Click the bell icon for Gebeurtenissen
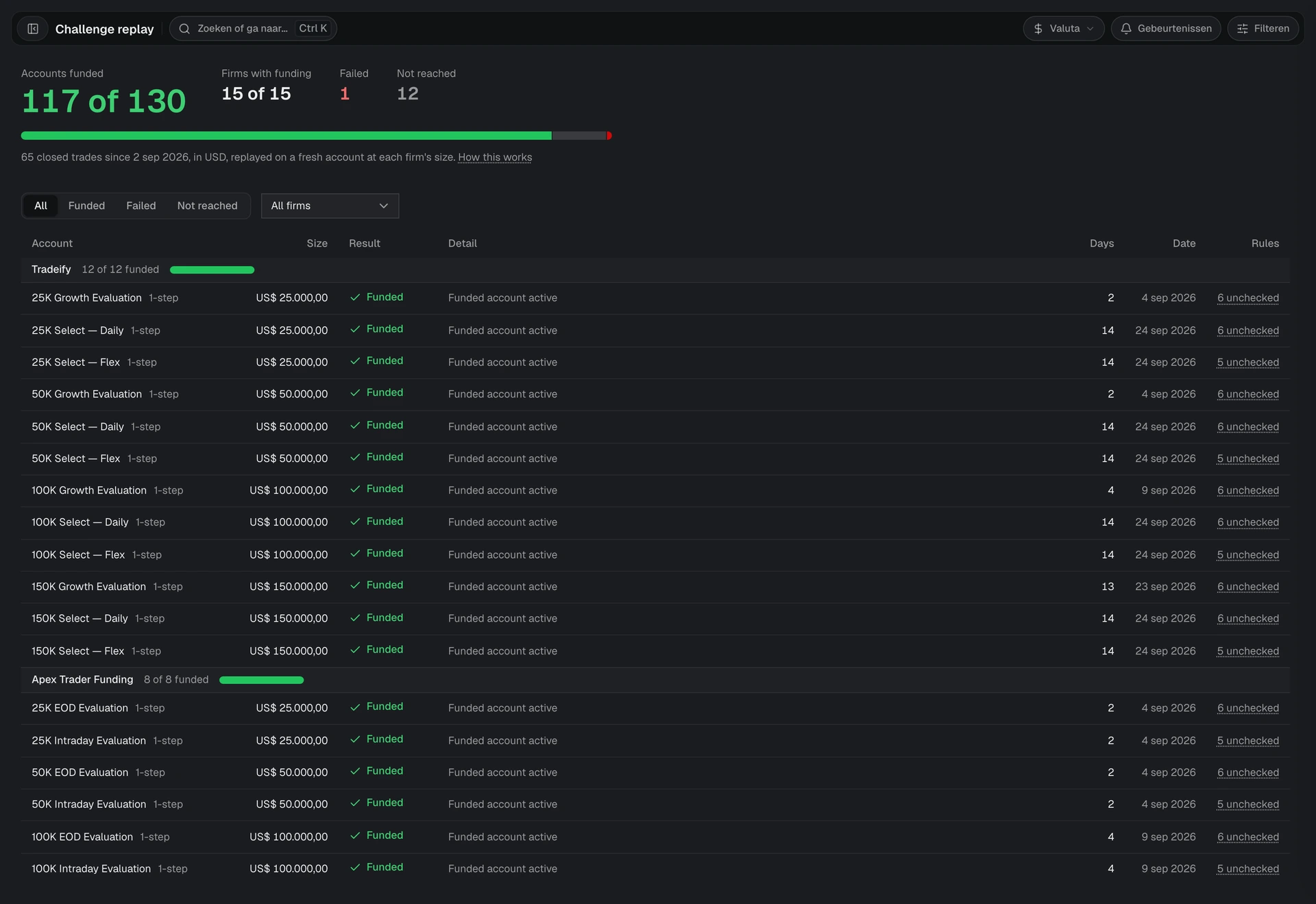 coord(1125,29)
